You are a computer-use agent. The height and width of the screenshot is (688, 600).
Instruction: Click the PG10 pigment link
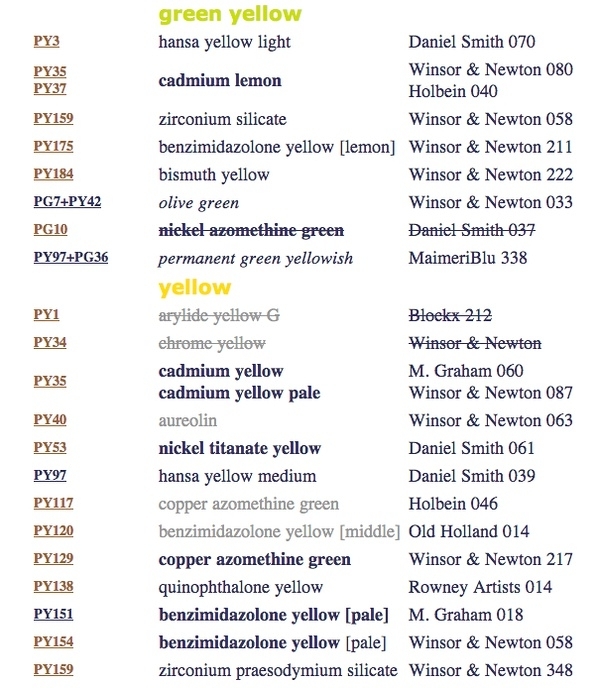50,229
